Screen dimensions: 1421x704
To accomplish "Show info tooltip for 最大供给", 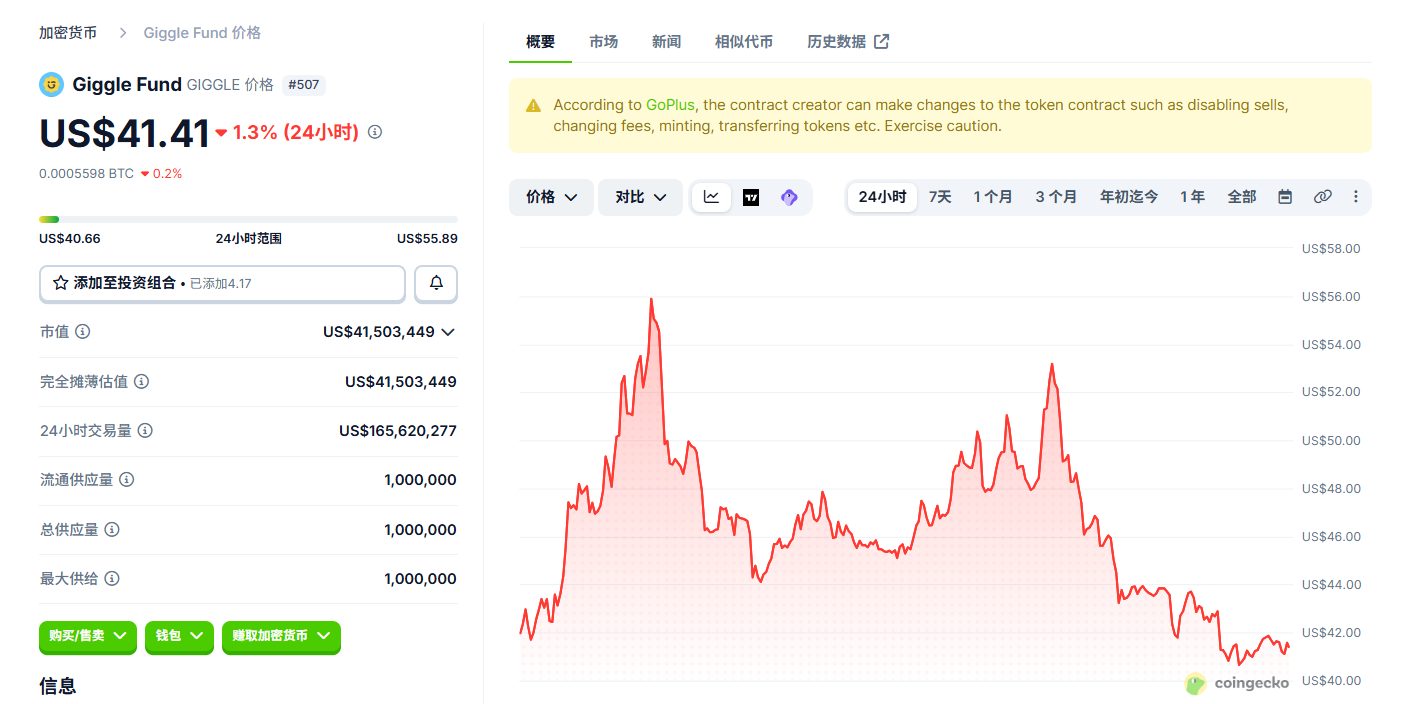I will [x=112, y=578].
